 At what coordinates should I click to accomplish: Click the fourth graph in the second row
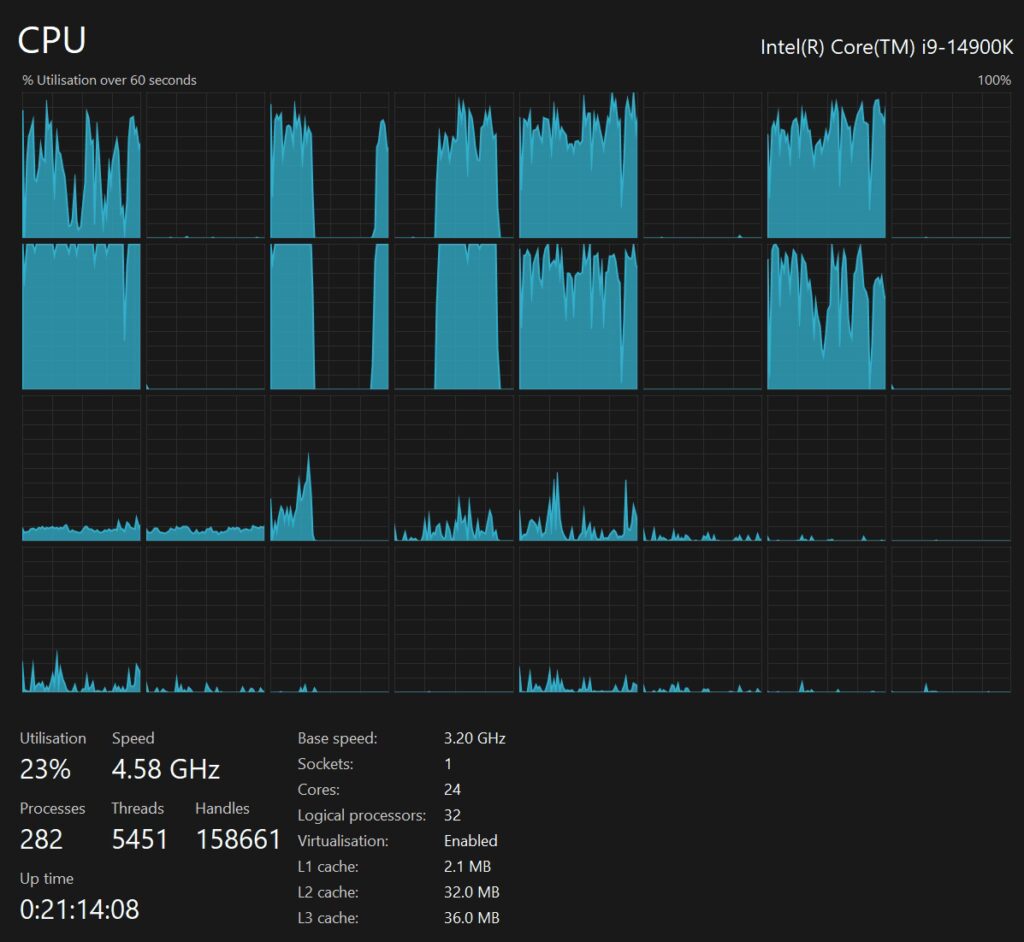[453, 316]
